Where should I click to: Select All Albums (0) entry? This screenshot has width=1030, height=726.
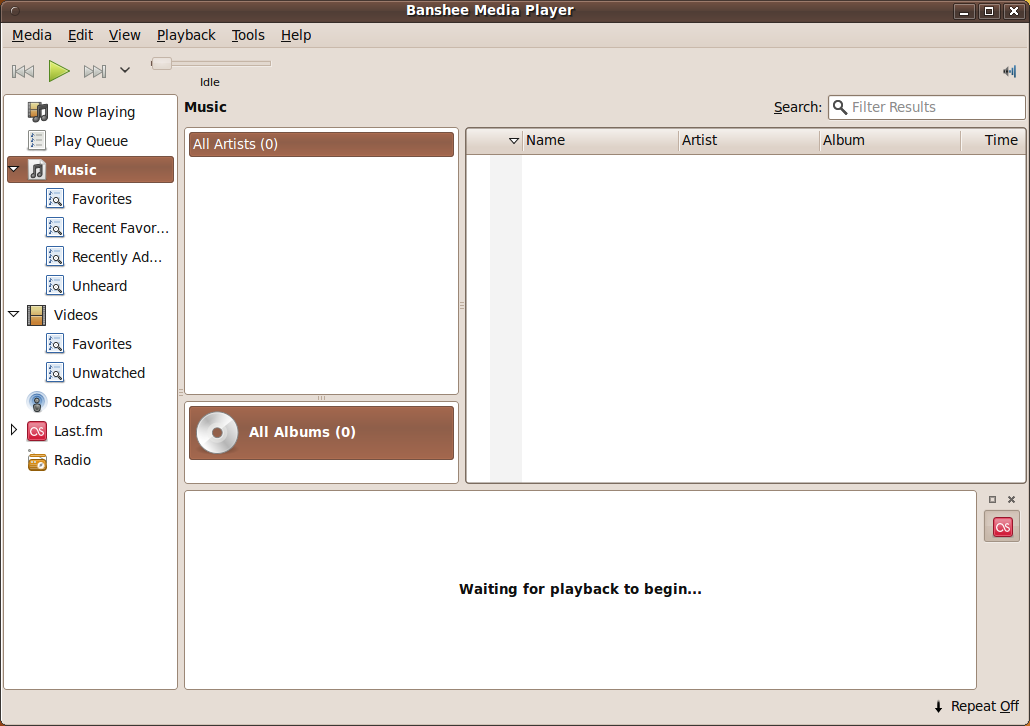[x=321, y=432]
